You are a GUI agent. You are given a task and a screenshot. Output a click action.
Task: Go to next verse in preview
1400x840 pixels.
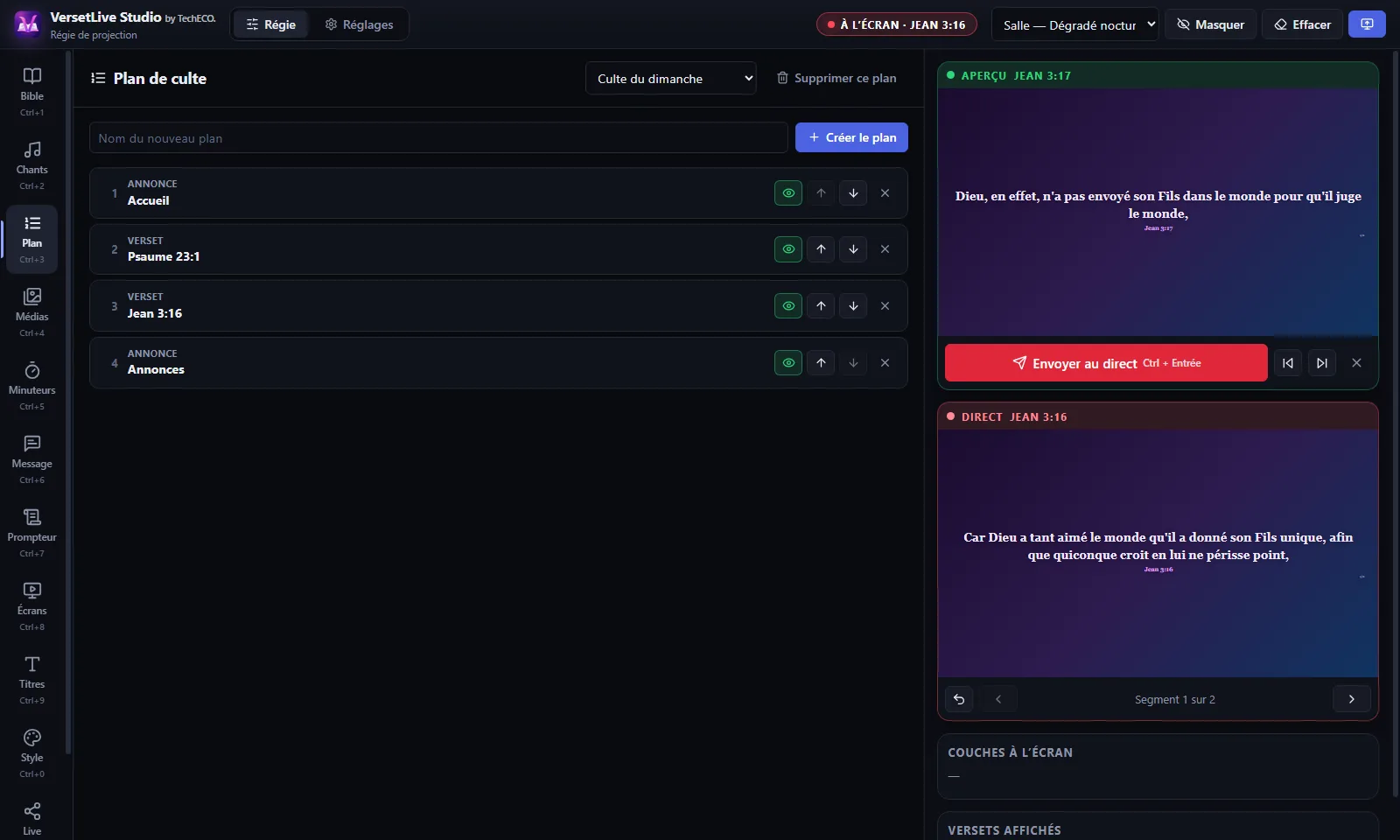(x=1322, y=363)
